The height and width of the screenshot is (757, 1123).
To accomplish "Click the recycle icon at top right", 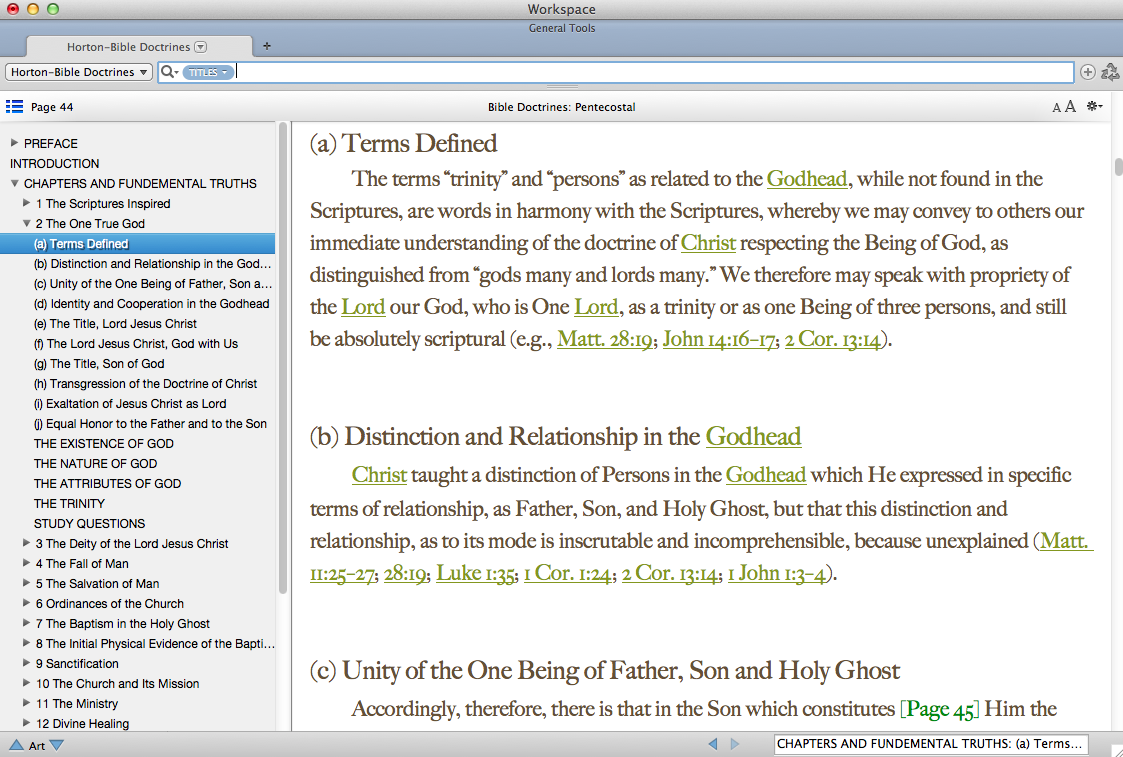I will click(1109, 72).
